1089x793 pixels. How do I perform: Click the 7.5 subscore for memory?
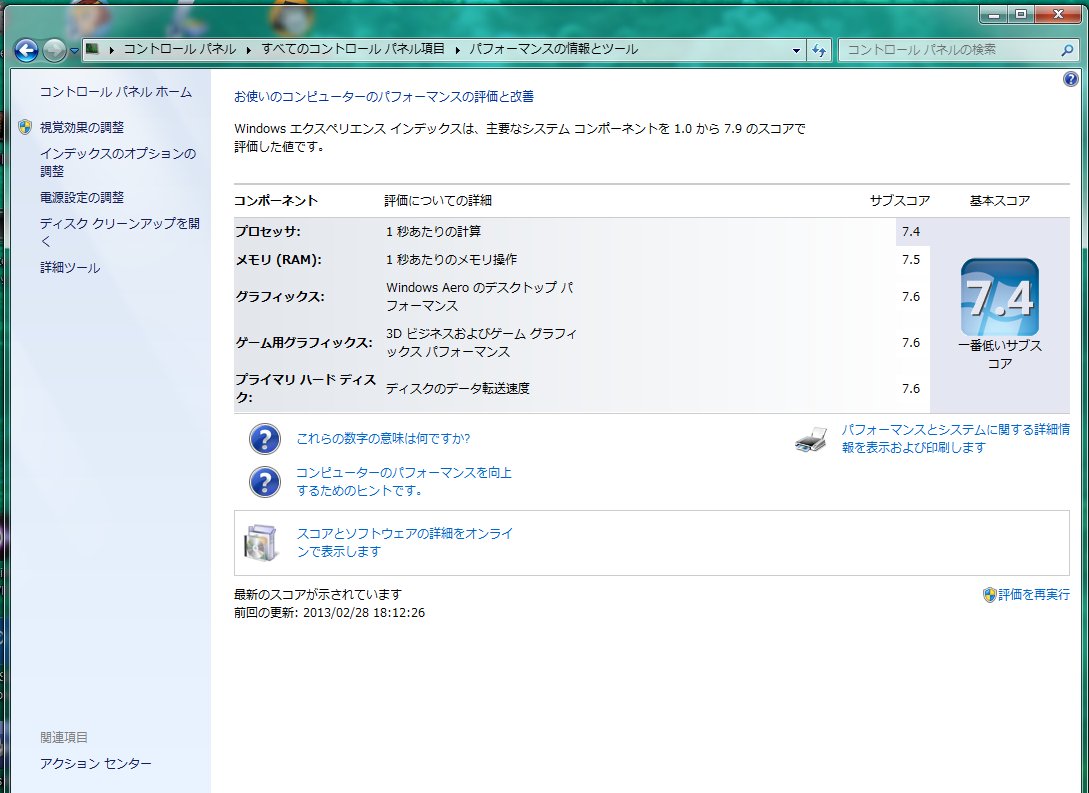[911, 259]
